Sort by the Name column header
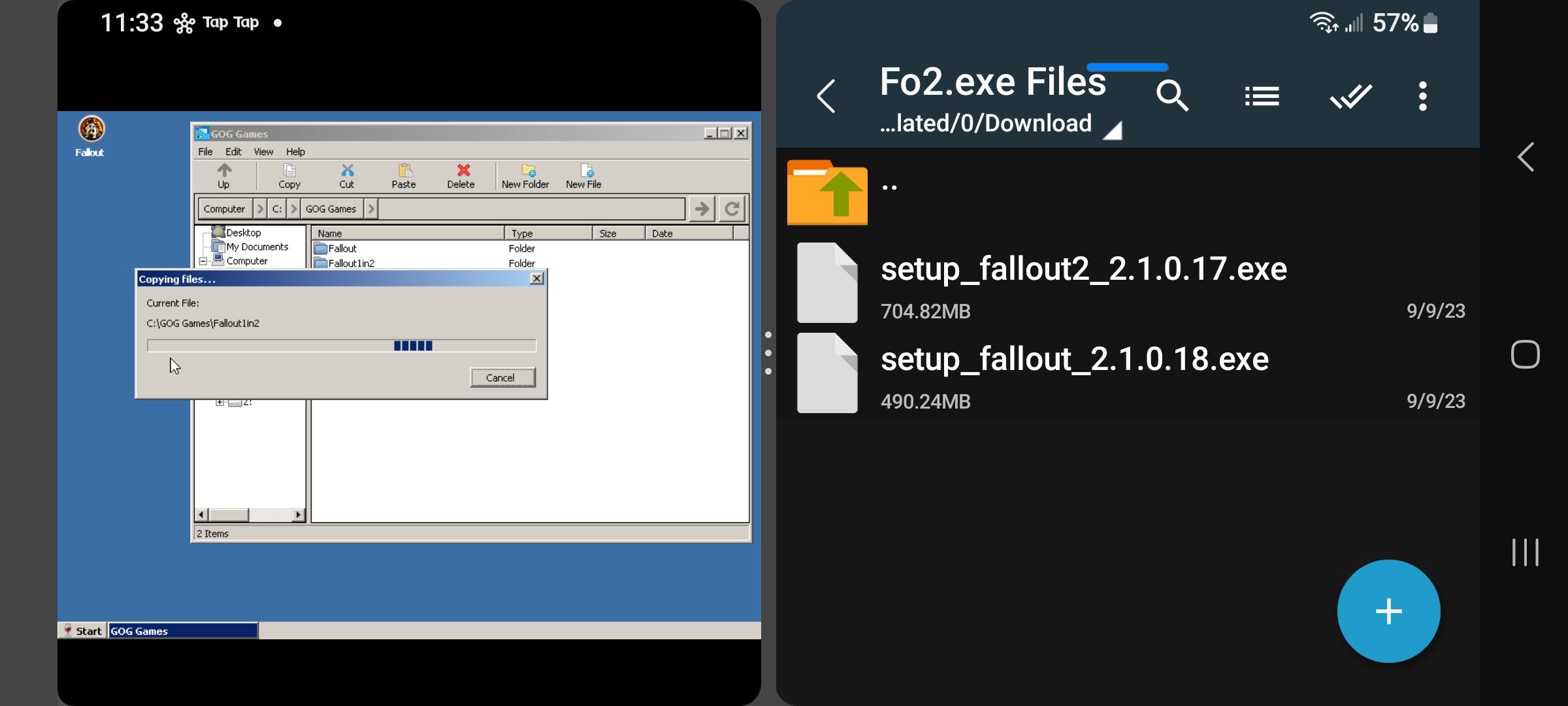 [x=408, y=233]
